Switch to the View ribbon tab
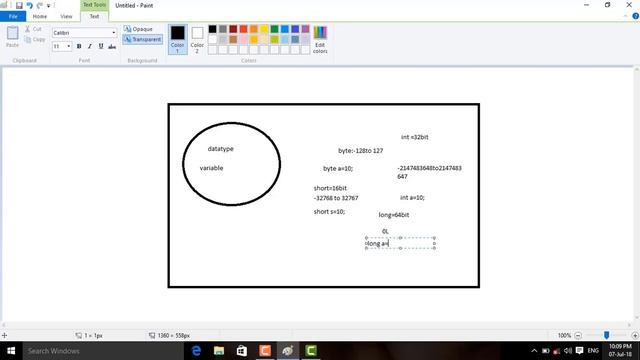This screenshot has height=360, width=640. point(66,16)
